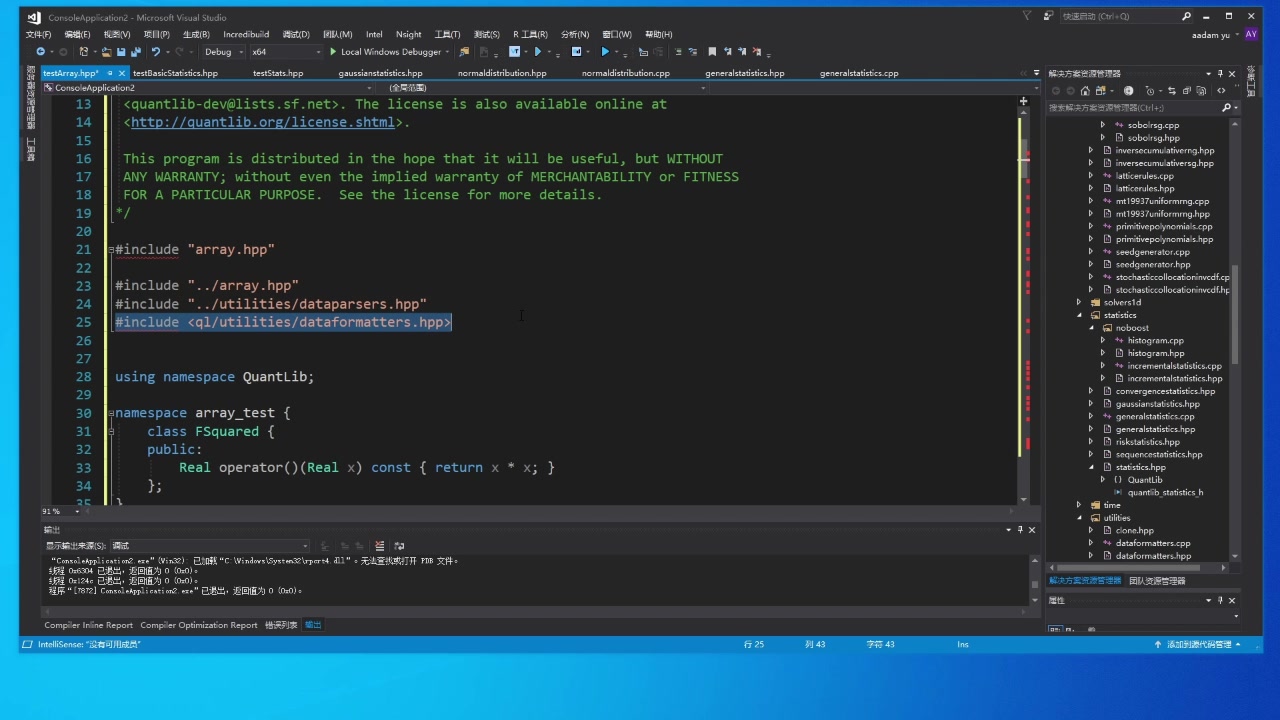Click Collapse All icon in Solution Explorer
Viewport: 1280px width, 720px height.
1187,91
